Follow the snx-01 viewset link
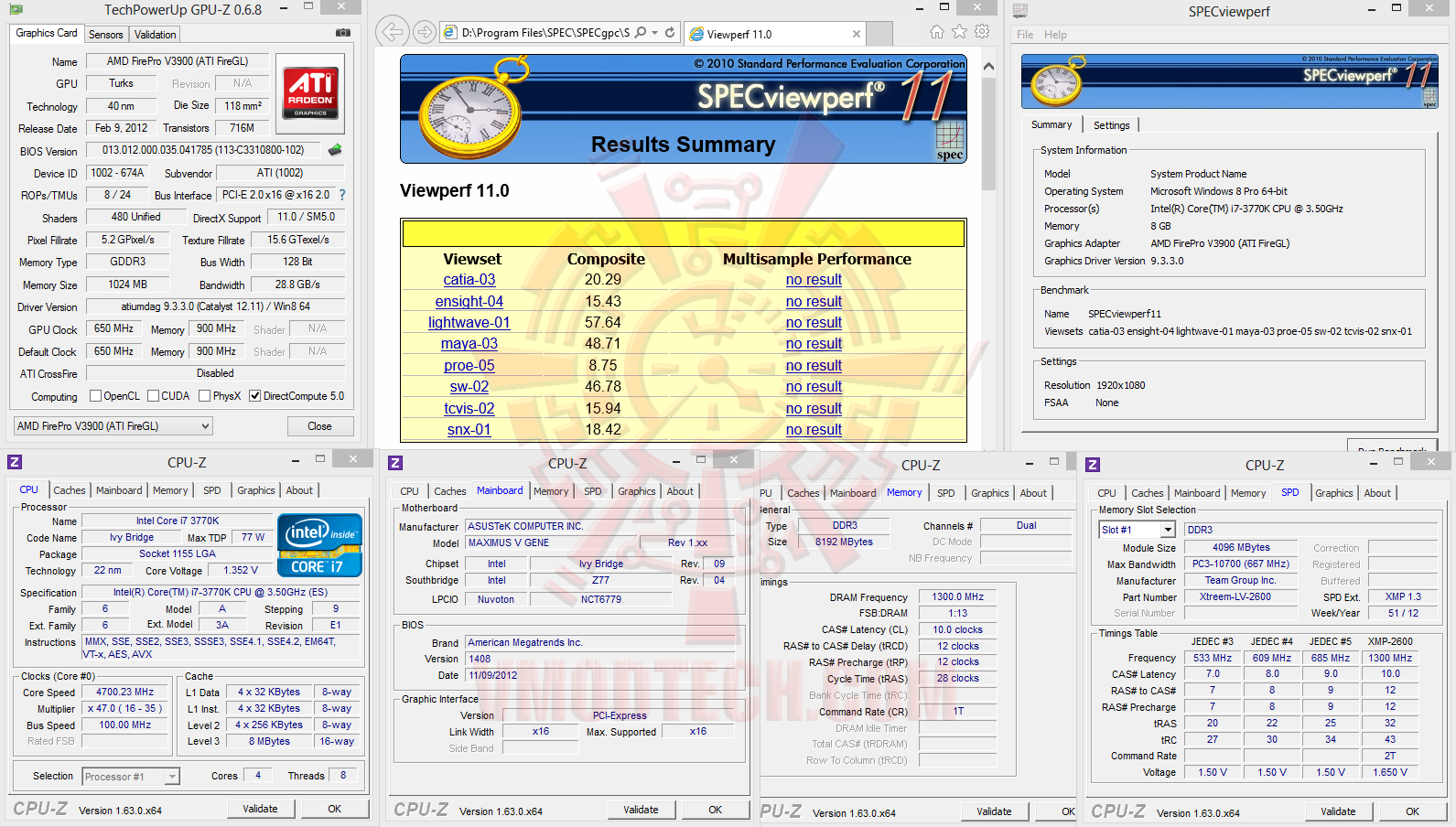The image size is (1456, 827). coord(469,430)
